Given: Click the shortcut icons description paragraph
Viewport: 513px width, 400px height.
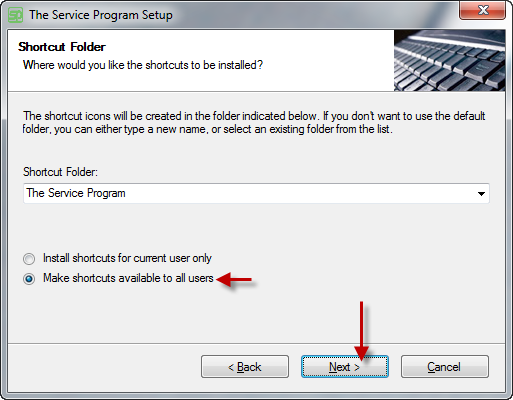Looking at the screenshot, I should 254,122.
